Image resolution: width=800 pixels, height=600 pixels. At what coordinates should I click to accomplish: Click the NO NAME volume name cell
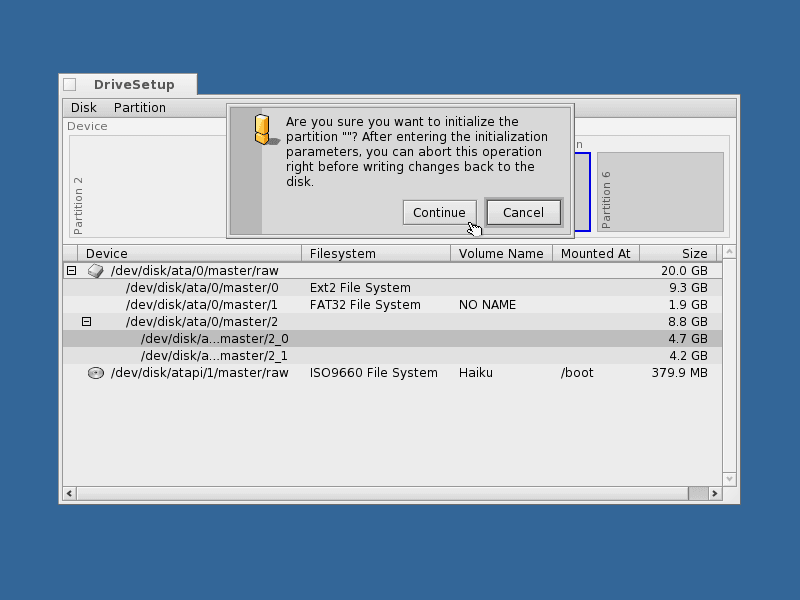(x=487, y=305)
